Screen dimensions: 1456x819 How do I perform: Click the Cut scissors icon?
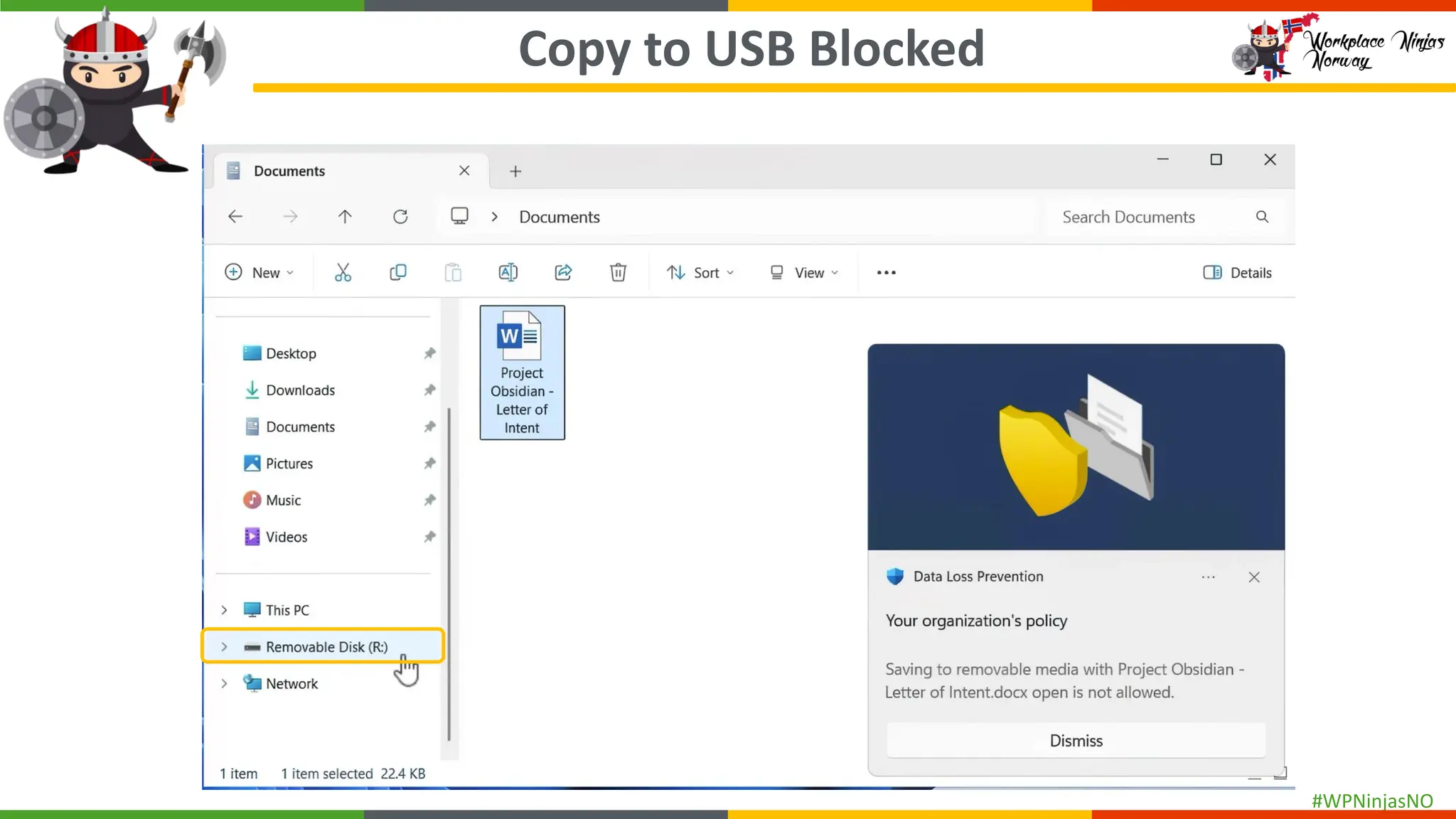coord(343,272)
